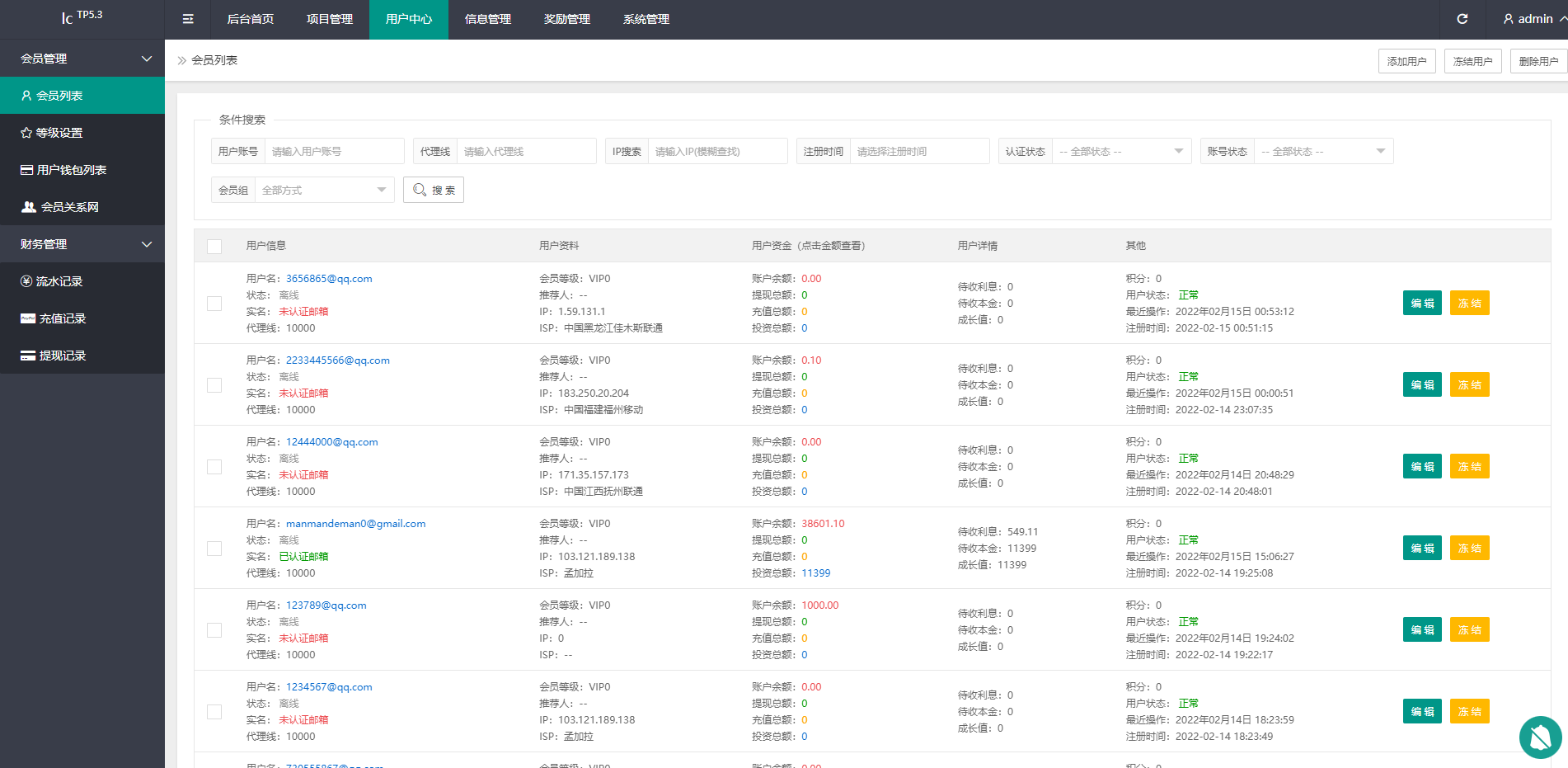Click the 会员关系网 people icon
Viewport: 1568px width, 768px height.
29,207
